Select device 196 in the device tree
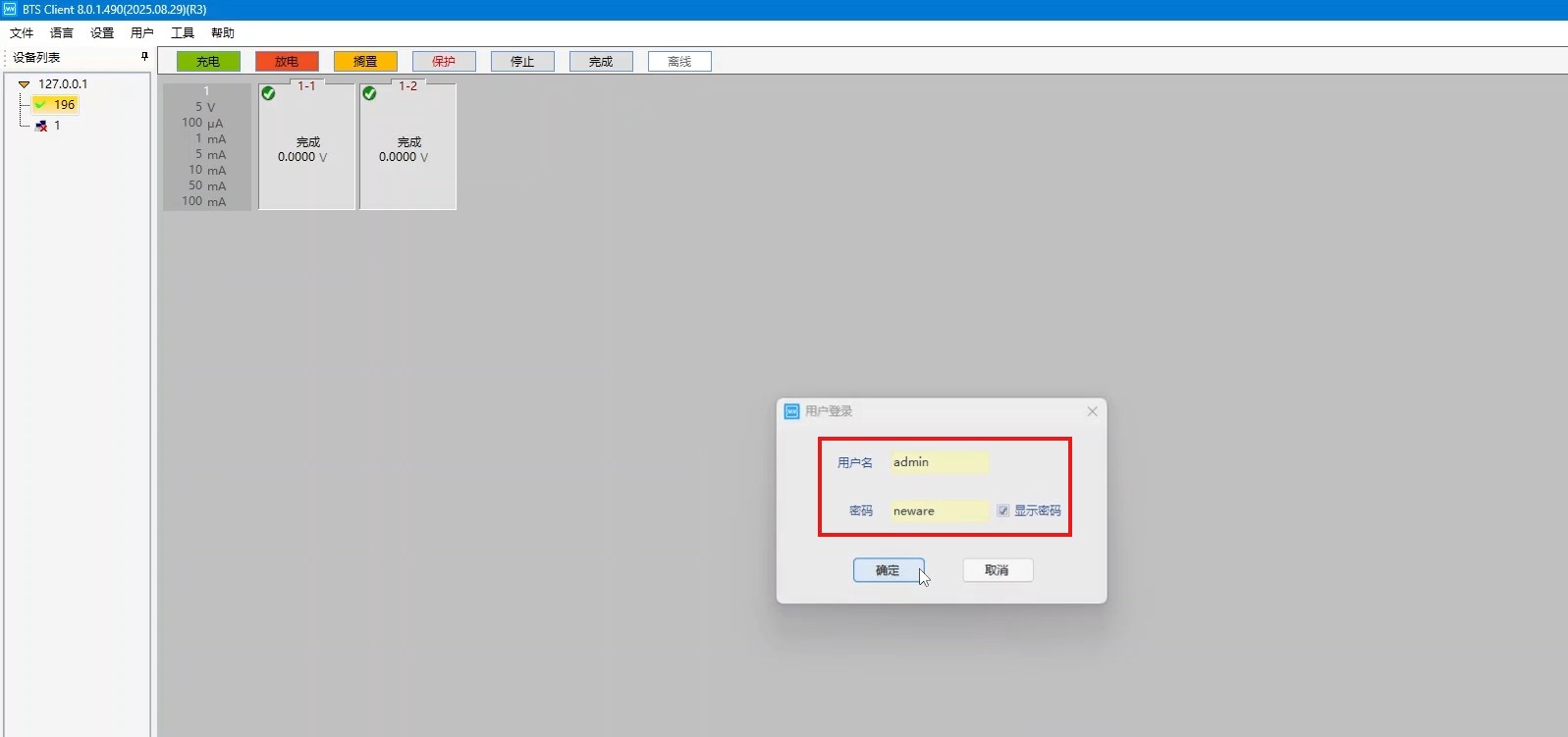The width and height of the screenshot is (1568, 737). (64, 104)
